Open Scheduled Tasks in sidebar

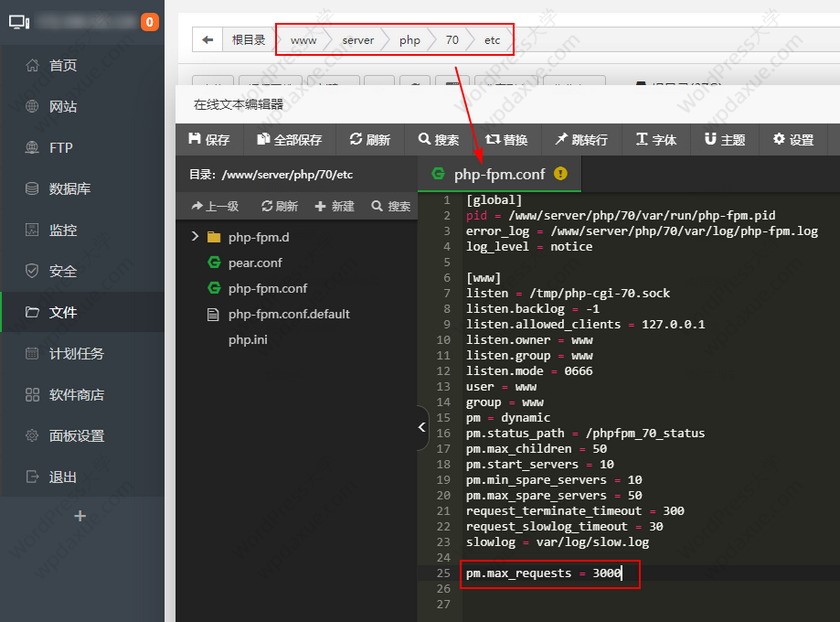pos(76,354)
